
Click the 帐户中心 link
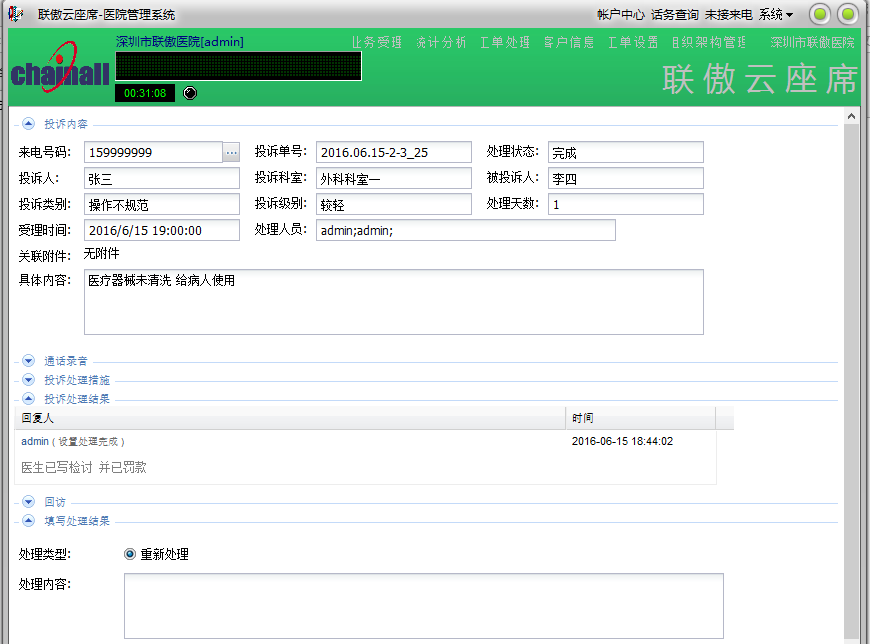[x=620, y=14]
